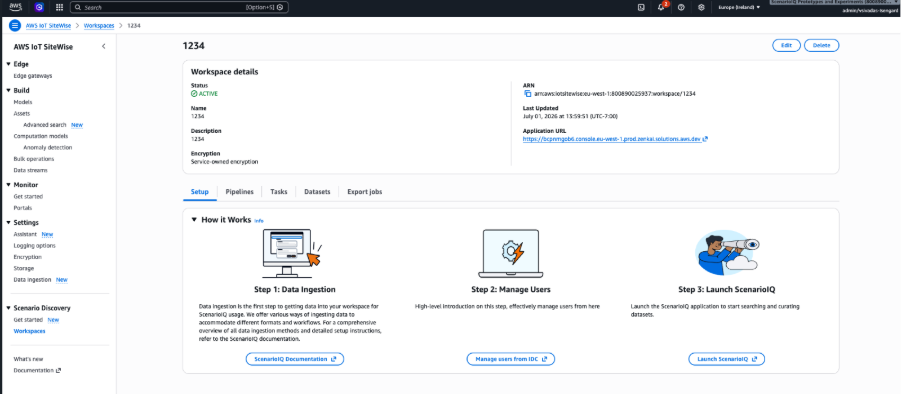Open Bulk operations in sidebar

pos(34,159)
